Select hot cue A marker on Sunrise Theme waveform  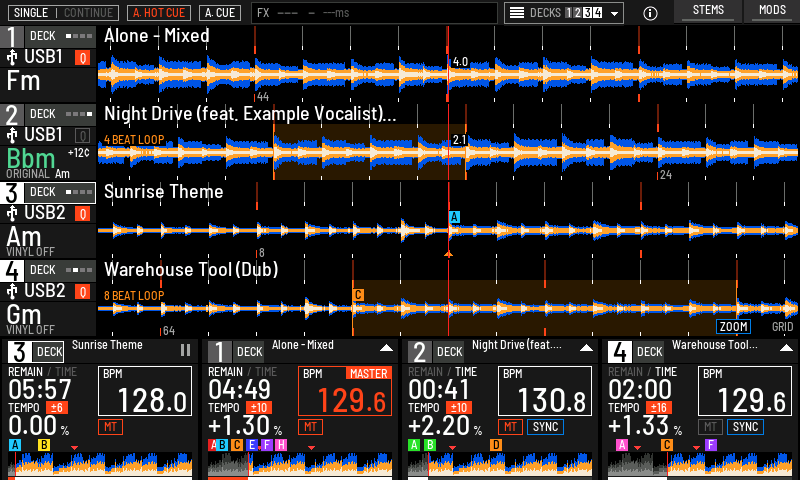click(x=454, y=217)
